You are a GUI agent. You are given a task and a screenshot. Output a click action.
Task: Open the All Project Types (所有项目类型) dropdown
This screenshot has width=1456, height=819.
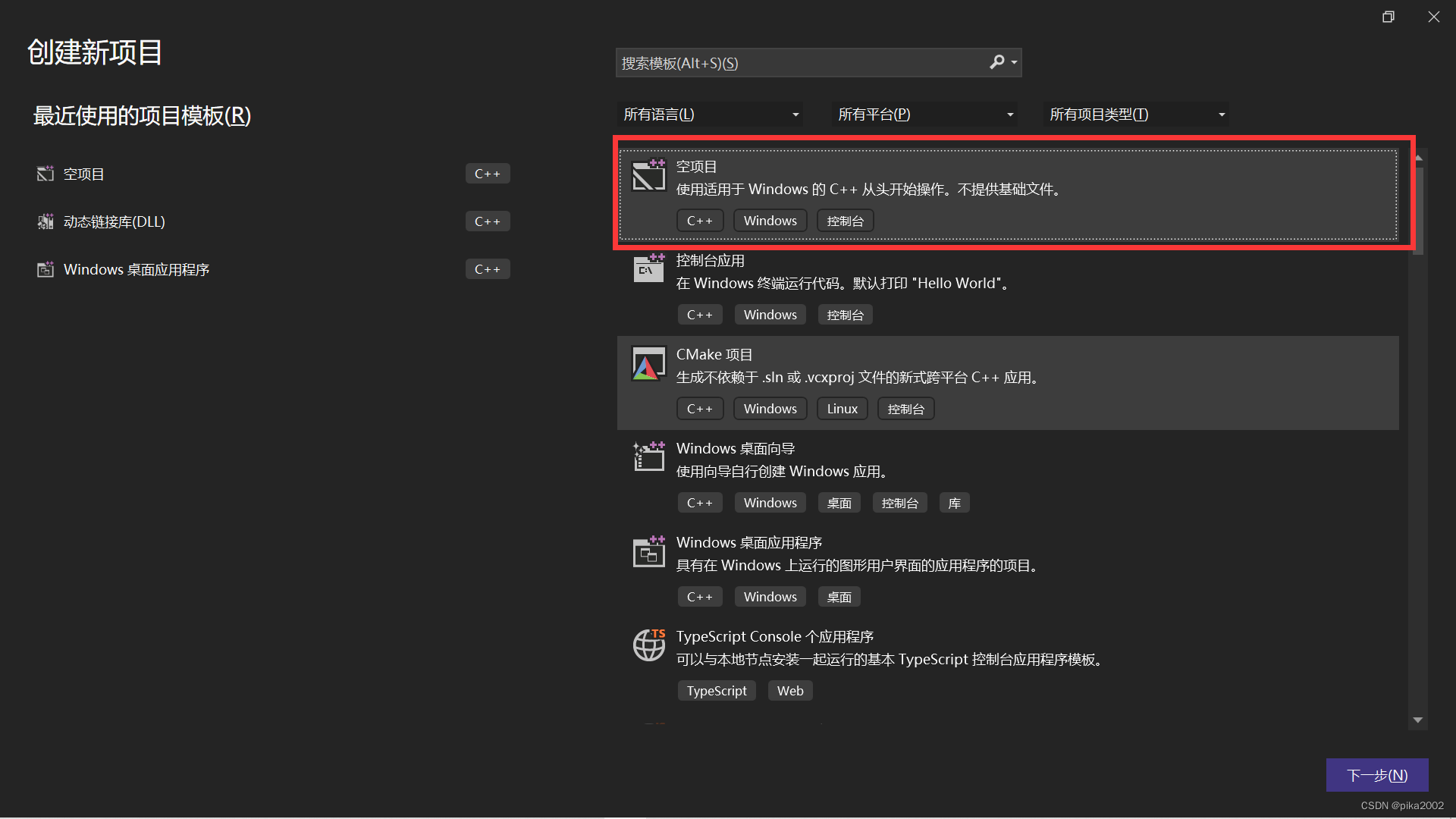click(x=1136, y=115)
